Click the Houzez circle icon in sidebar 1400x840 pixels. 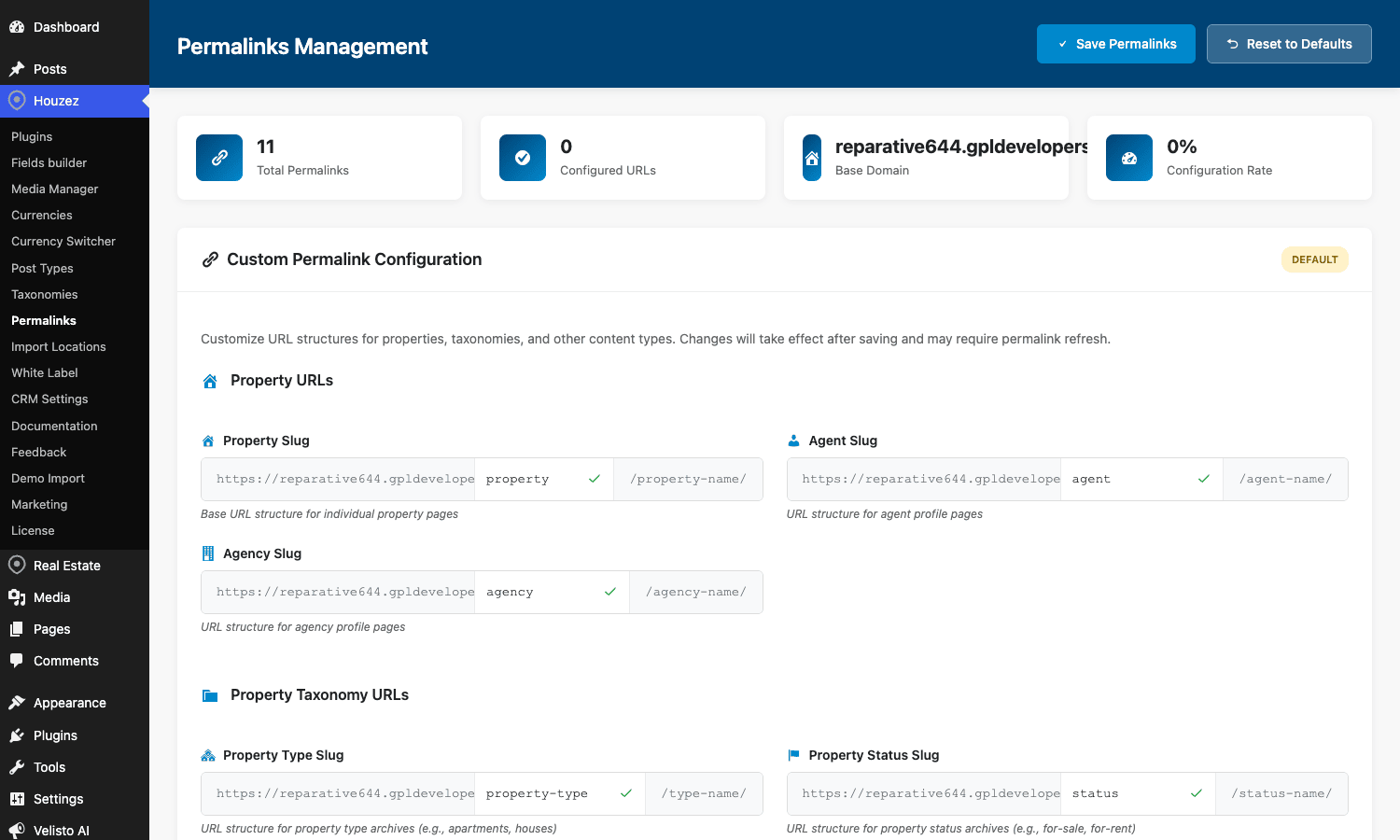pyautogui.click(x=17, y=101)
